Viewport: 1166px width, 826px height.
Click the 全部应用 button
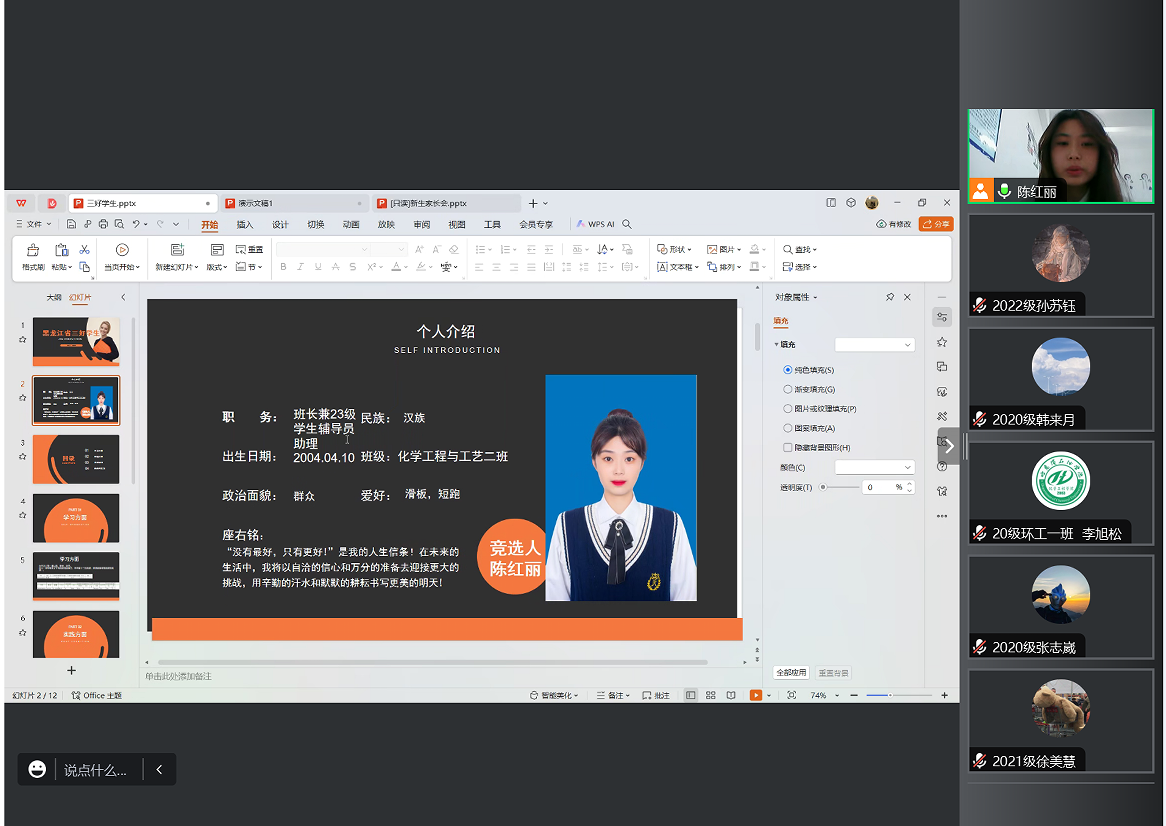click(791, 673)
